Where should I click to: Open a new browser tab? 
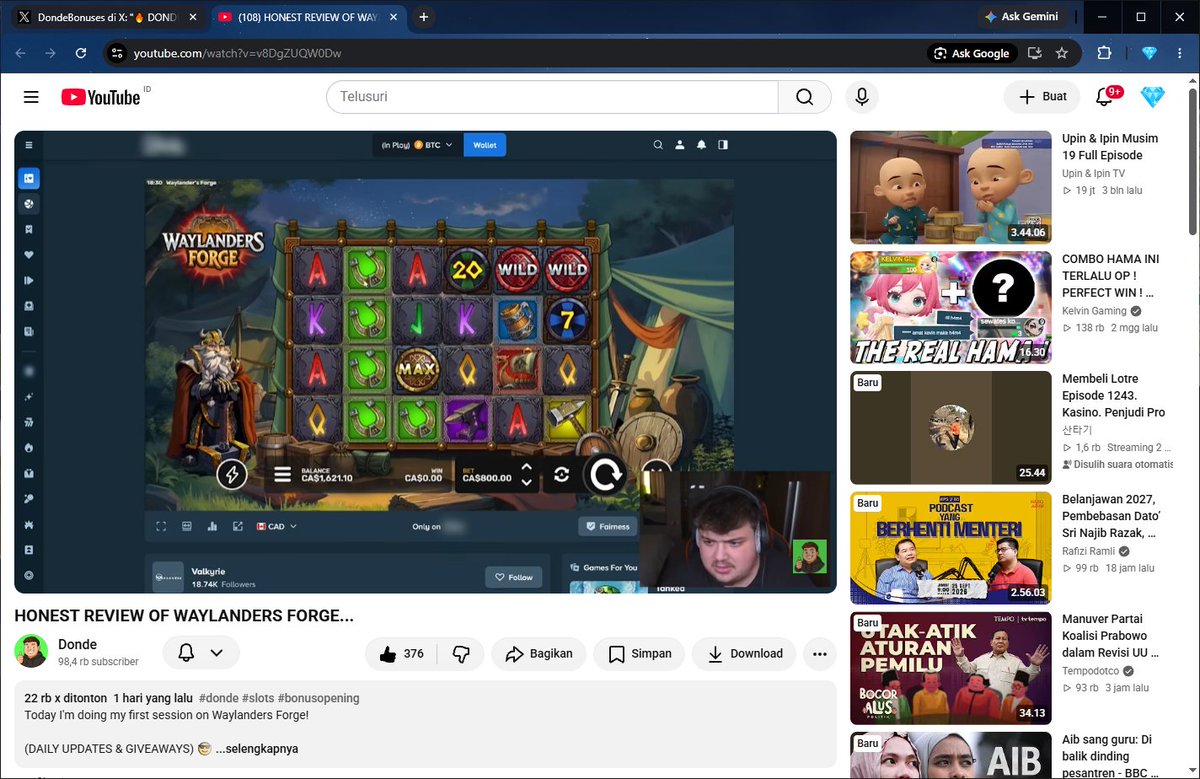pyautogui.click(x=424, y=17)
